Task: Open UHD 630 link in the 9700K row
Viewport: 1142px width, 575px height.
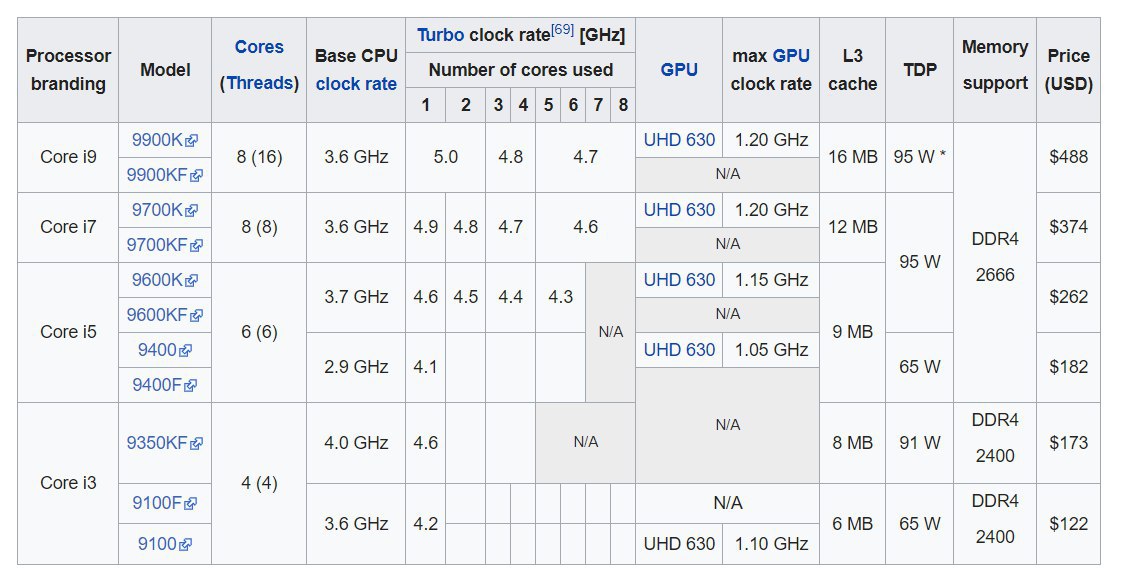Action: coord(679,210)
